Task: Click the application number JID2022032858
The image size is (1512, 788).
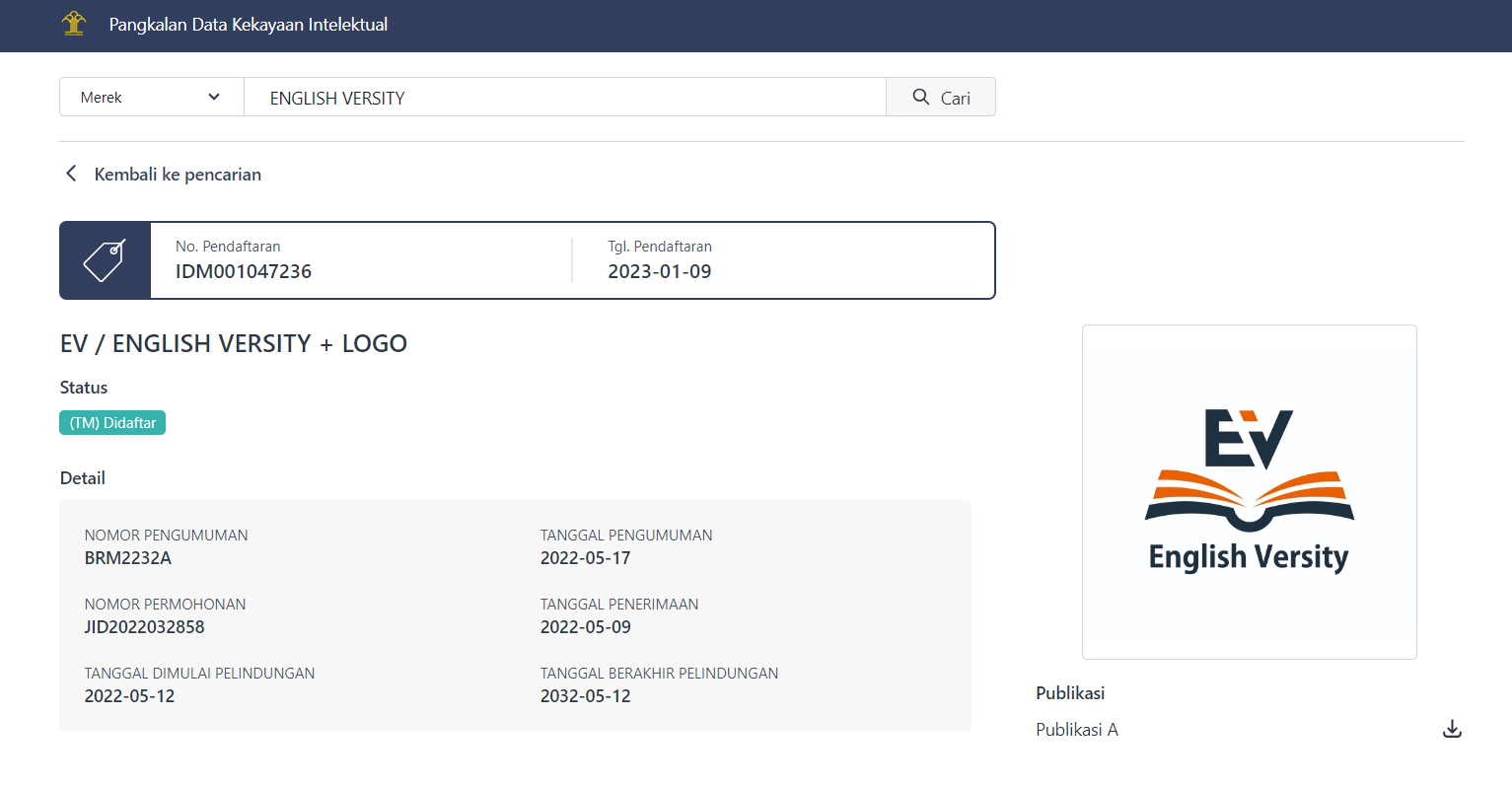Action: [145, 627]
